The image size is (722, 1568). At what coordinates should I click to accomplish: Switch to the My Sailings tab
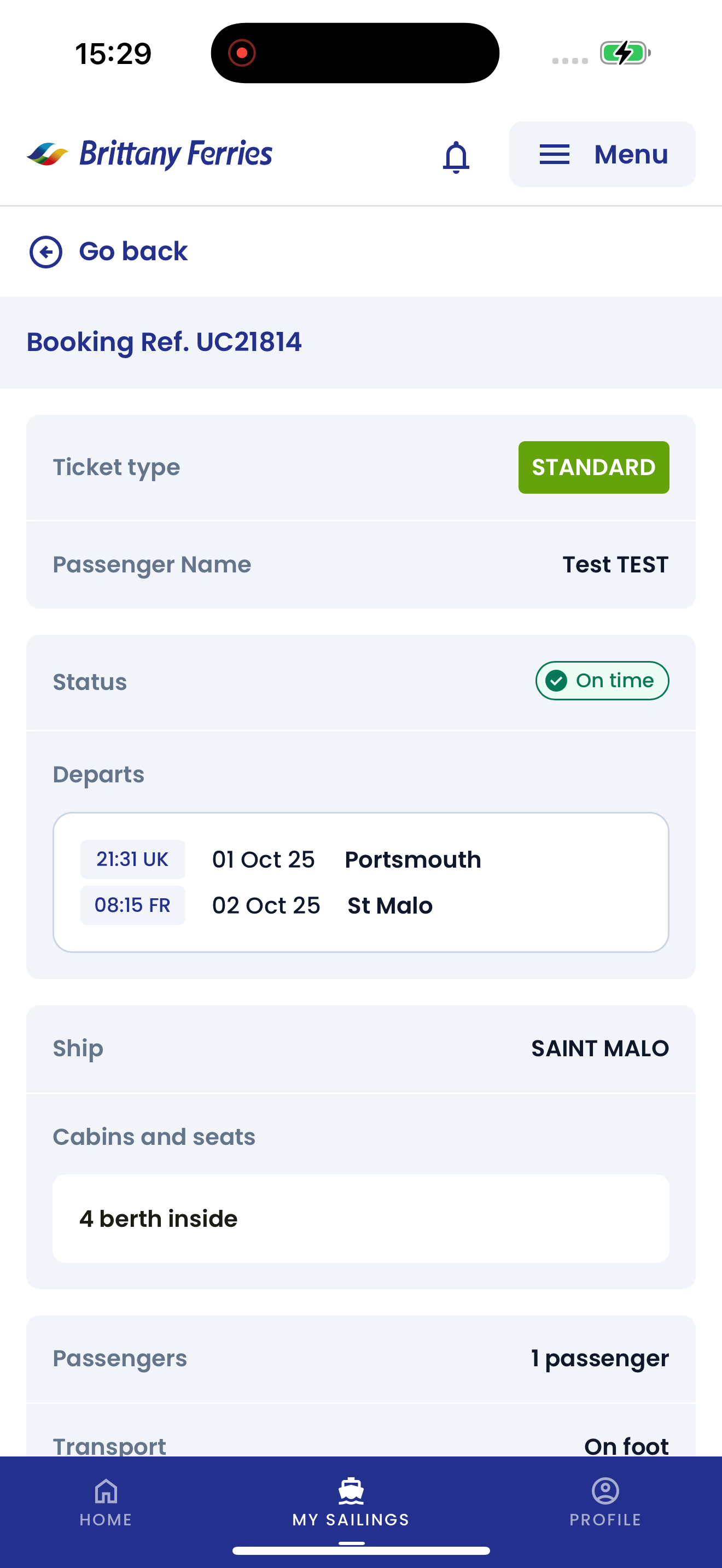(351, 1502)
